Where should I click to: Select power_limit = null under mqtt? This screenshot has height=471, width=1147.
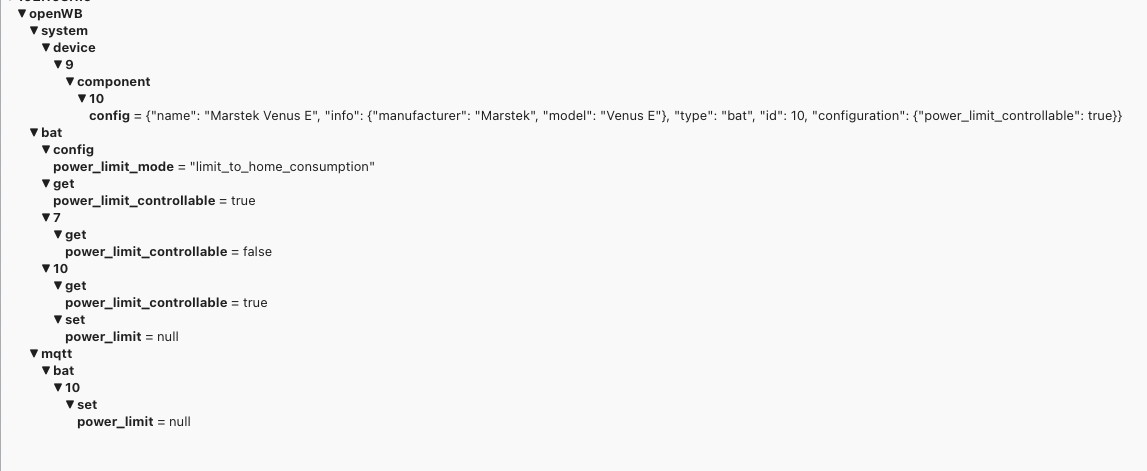(133, 422)
